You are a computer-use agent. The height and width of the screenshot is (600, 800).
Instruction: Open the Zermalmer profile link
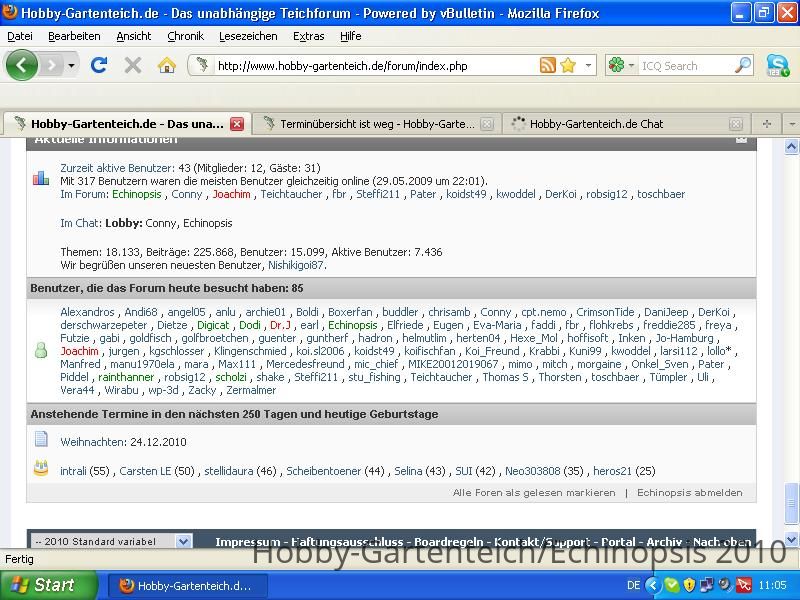251,390
